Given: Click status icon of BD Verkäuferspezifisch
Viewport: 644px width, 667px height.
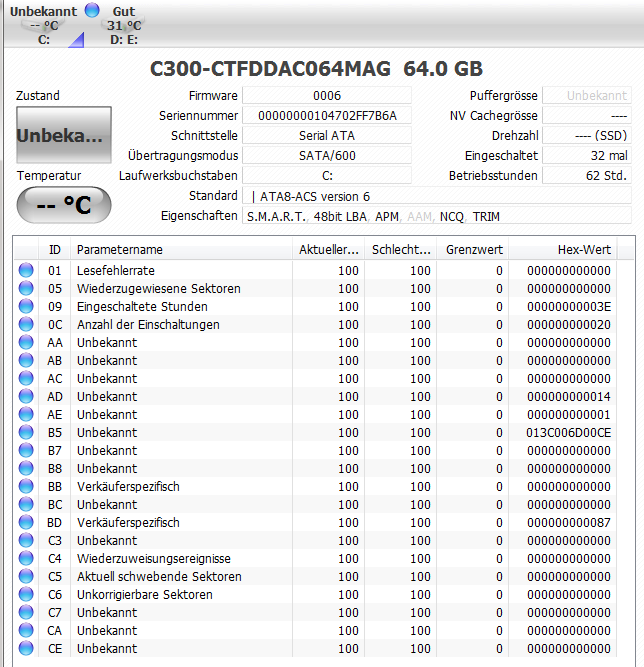Looking at the screenshot, I should pos(26,522).
